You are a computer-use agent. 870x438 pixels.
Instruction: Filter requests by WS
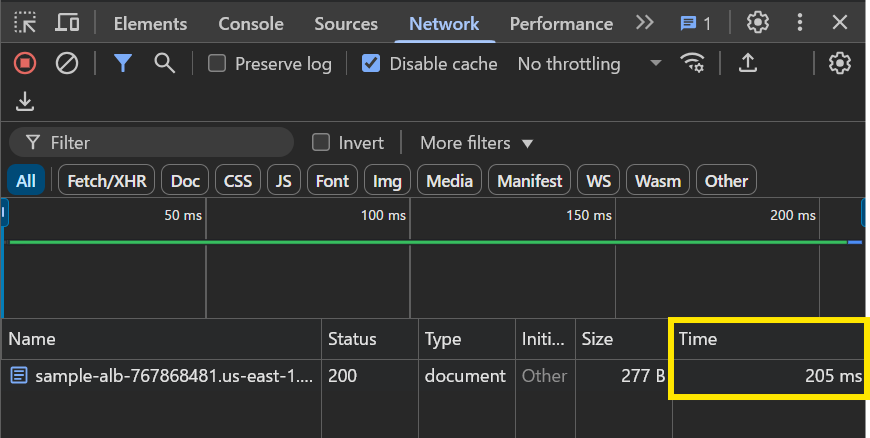[598, 180]
